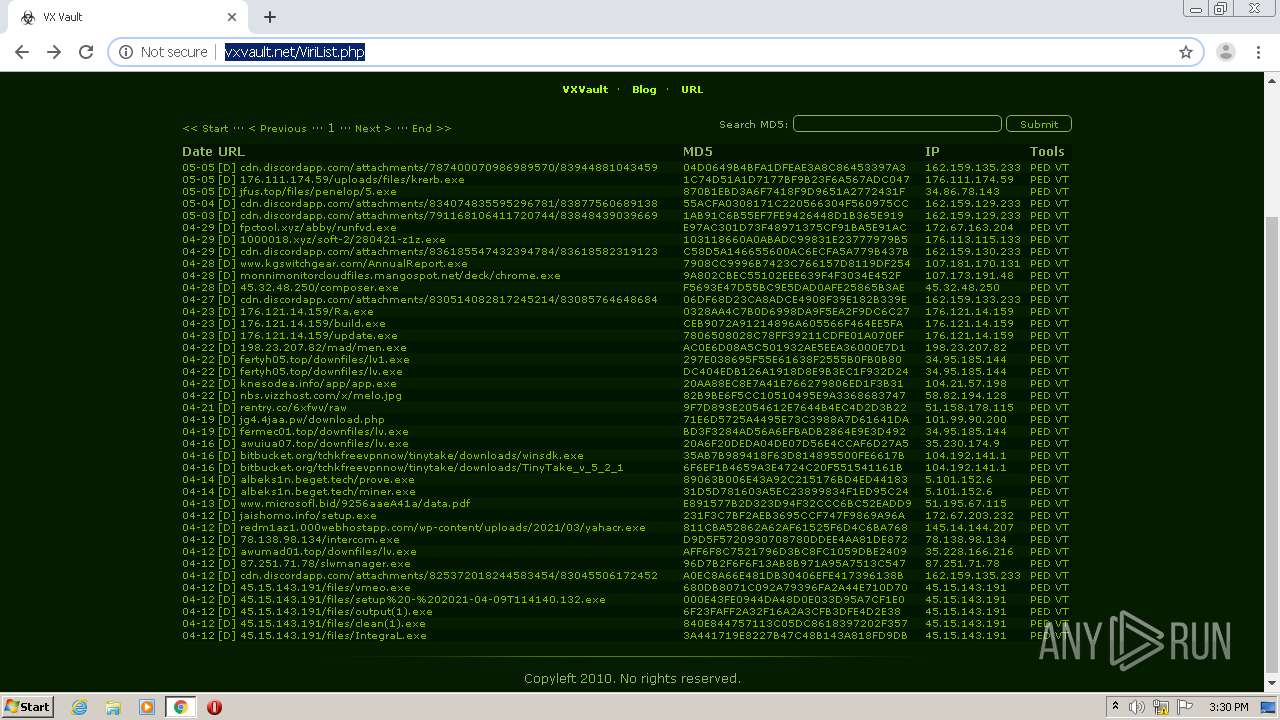Open jg4.4jaa.pw/download.php link
This screenshot has height=720, width=1280.
(x=312, y=420)
